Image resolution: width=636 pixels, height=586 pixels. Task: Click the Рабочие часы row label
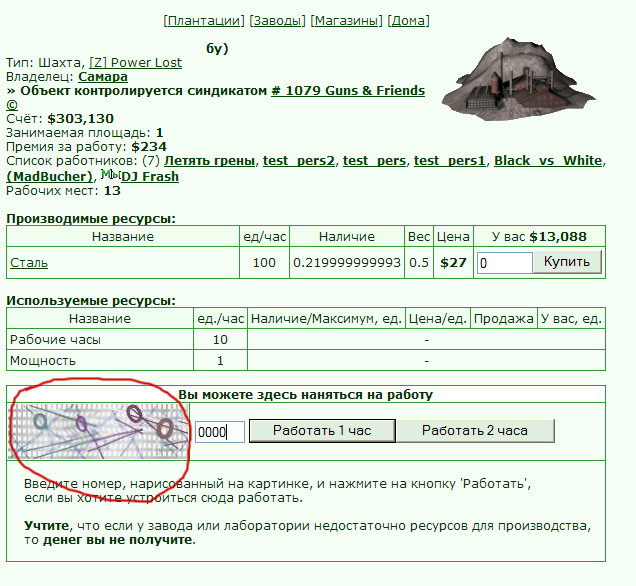(x=55, y=340)
